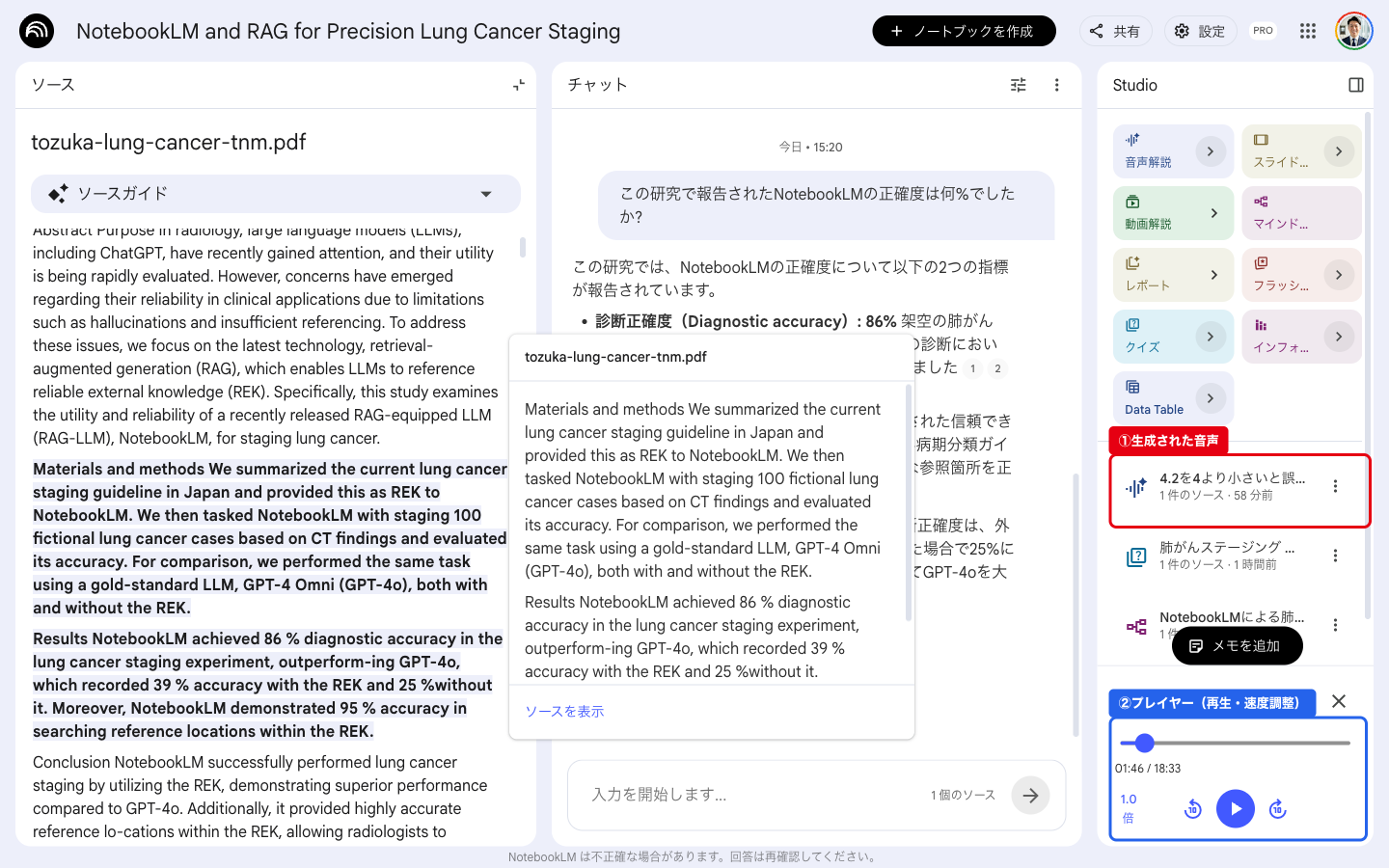Open インフォ customization arrow
This screenshot has height=868, width=1389.
1339,337
